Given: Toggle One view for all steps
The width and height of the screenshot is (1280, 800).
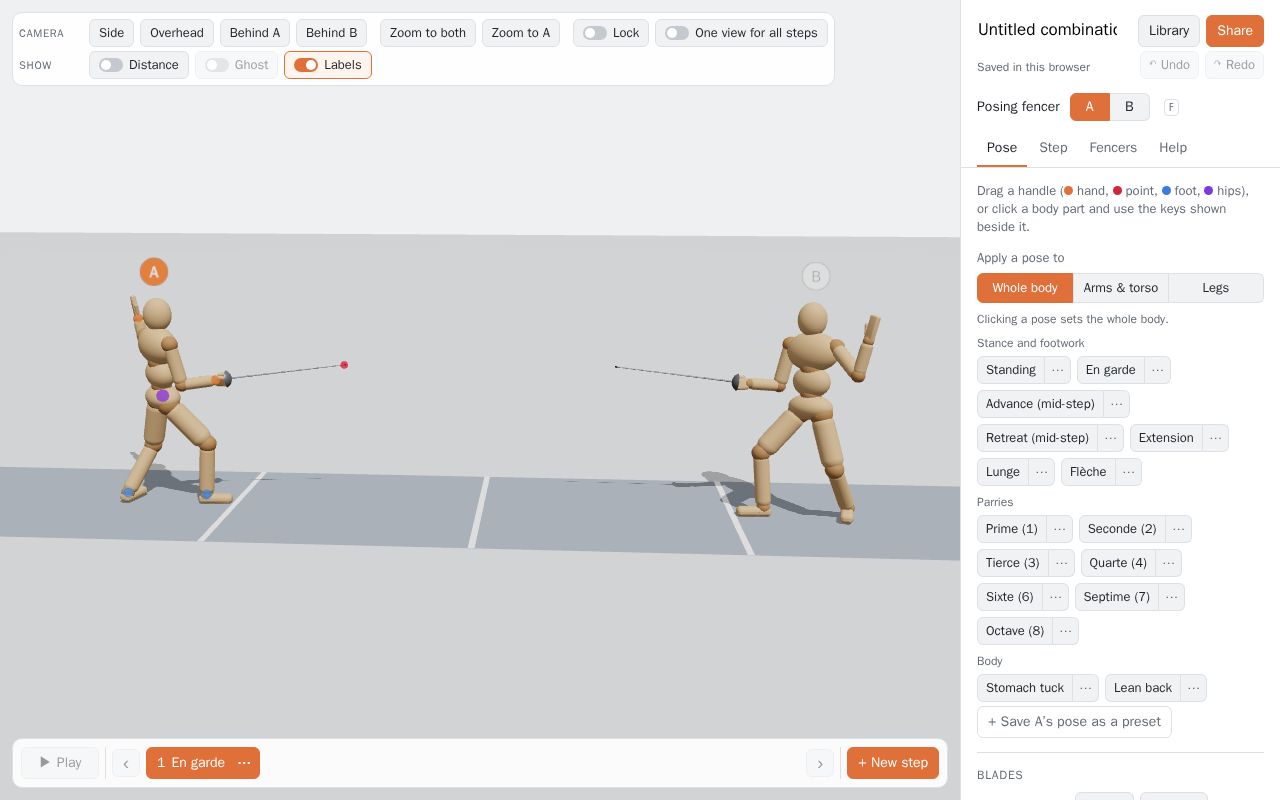Looking at the screenshot, I should [x=741, y=33].
